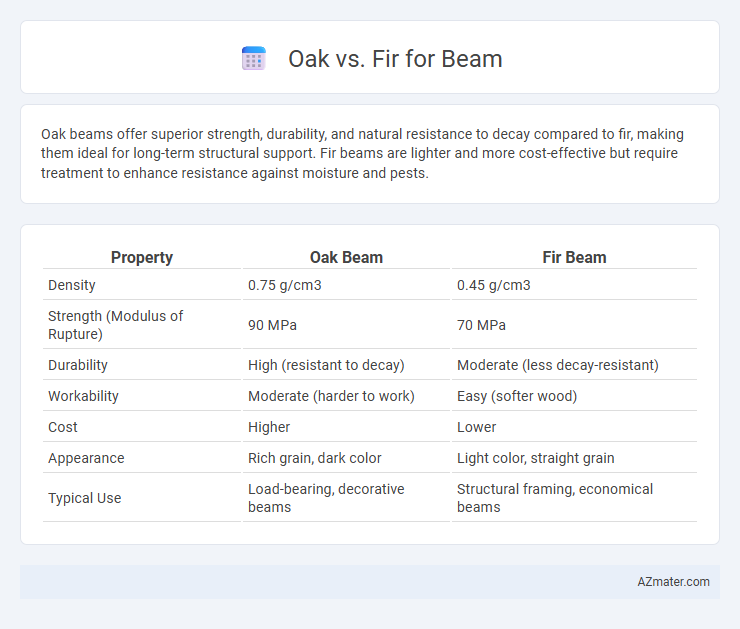Select the 'Lower' cost cell

coord(476,427)
